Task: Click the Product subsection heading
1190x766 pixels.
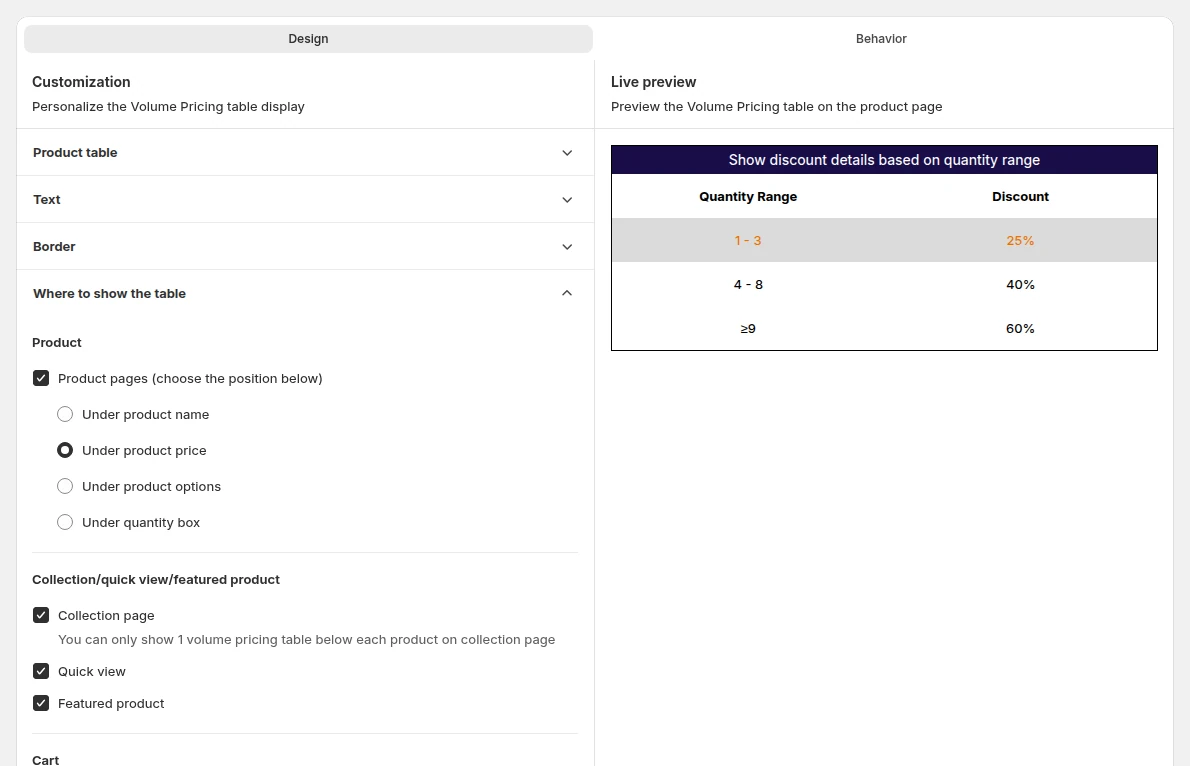Action: point(57,342)
